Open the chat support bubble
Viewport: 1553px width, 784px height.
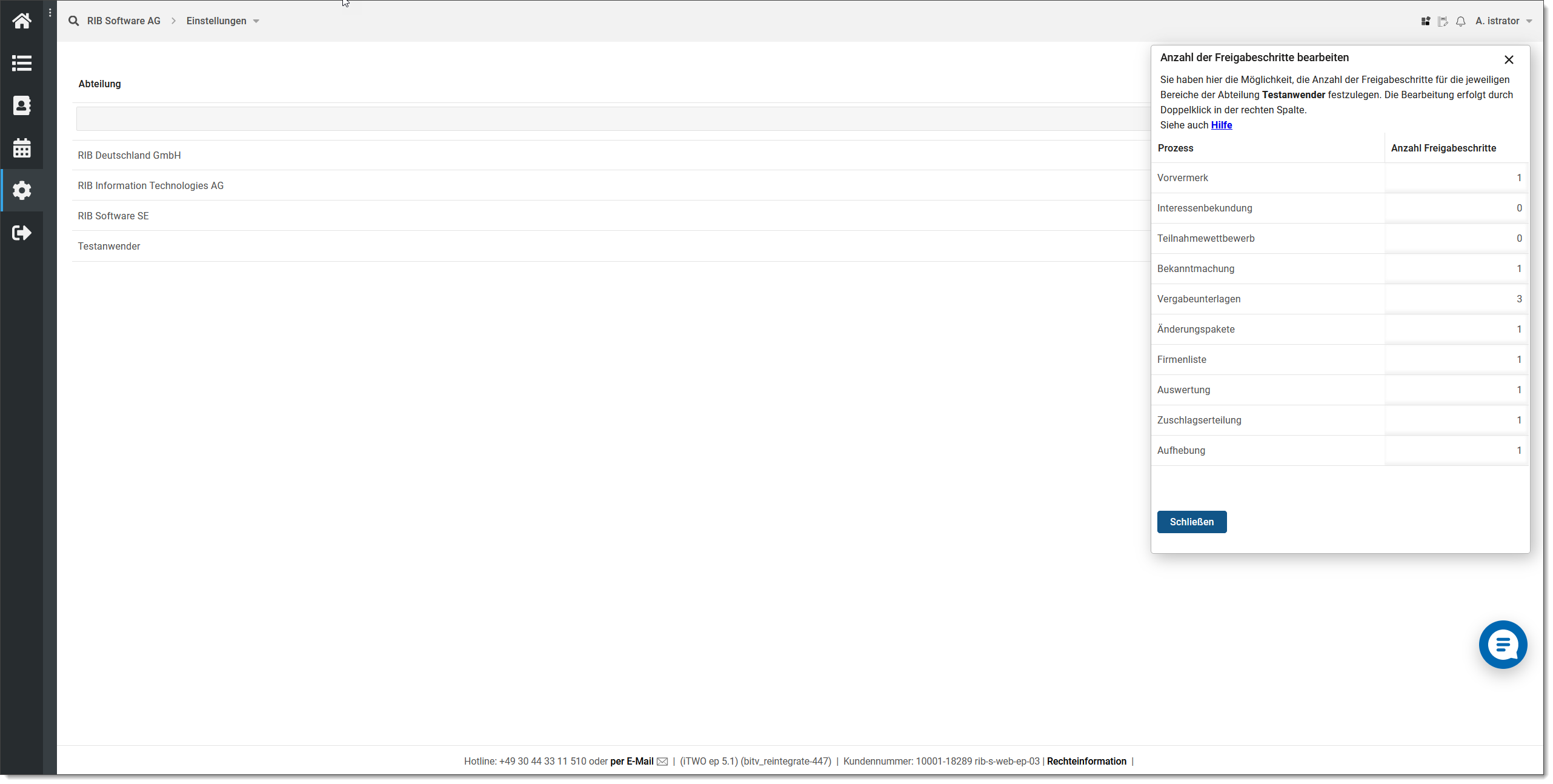click(x=1503, y=644)
